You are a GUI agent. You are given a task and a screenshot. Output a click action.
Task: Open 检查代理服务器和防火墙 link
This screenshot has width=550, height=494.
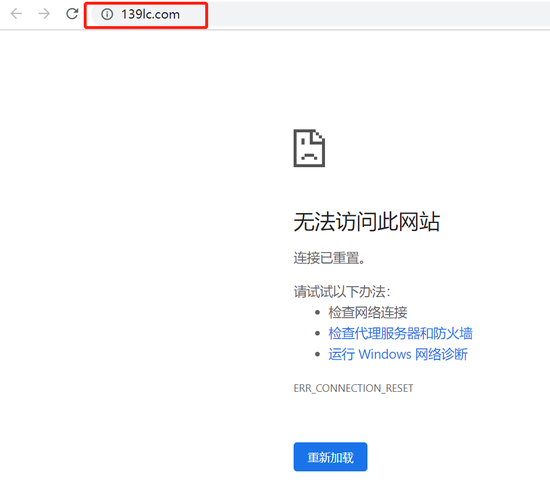[x=400, y=333]
